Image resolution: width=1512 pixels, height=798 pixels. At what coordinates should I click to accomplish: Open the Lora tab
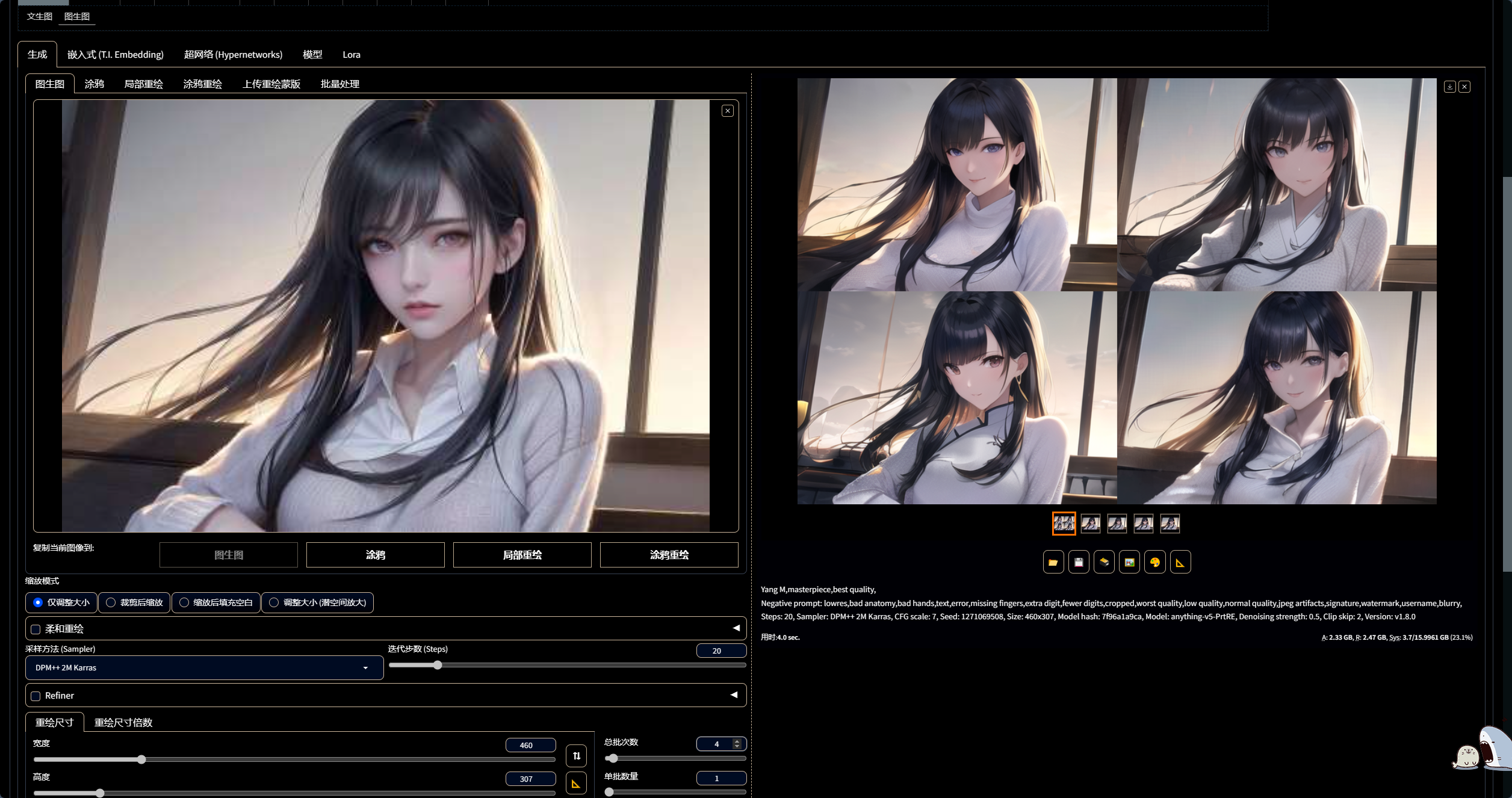click(351, 55)
